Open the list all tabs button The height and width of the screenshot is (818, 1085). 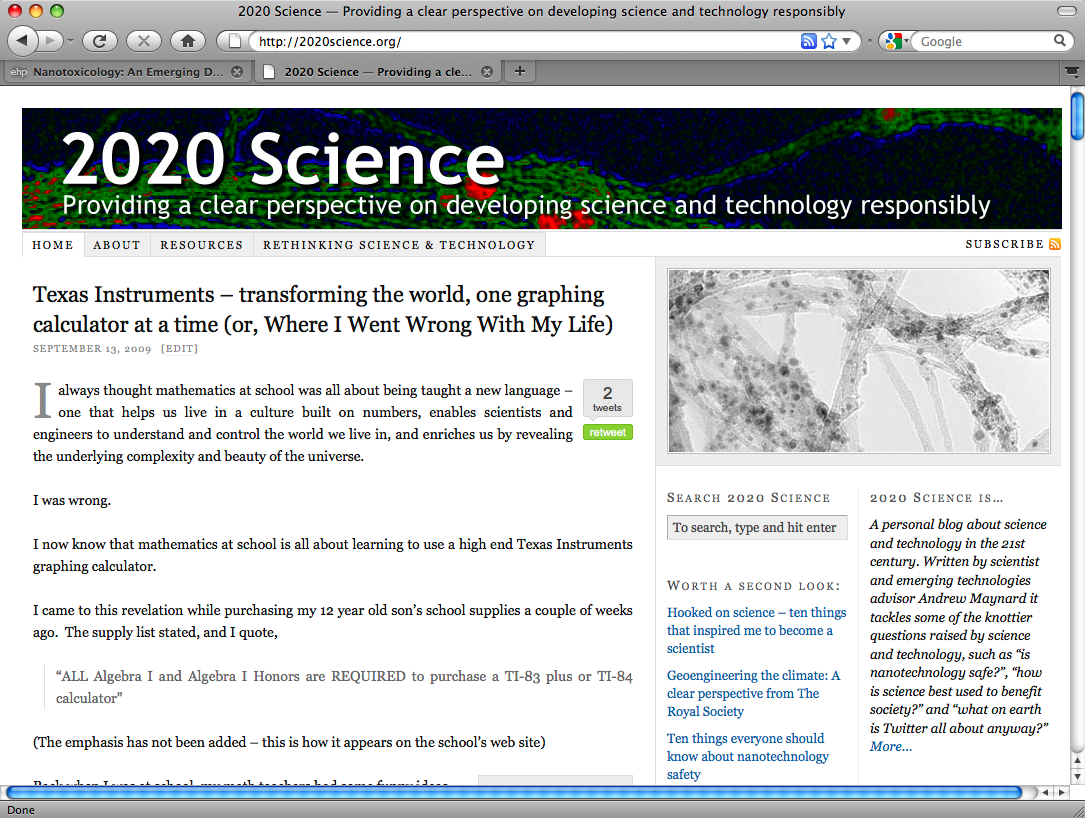(x=1071, y=72)
